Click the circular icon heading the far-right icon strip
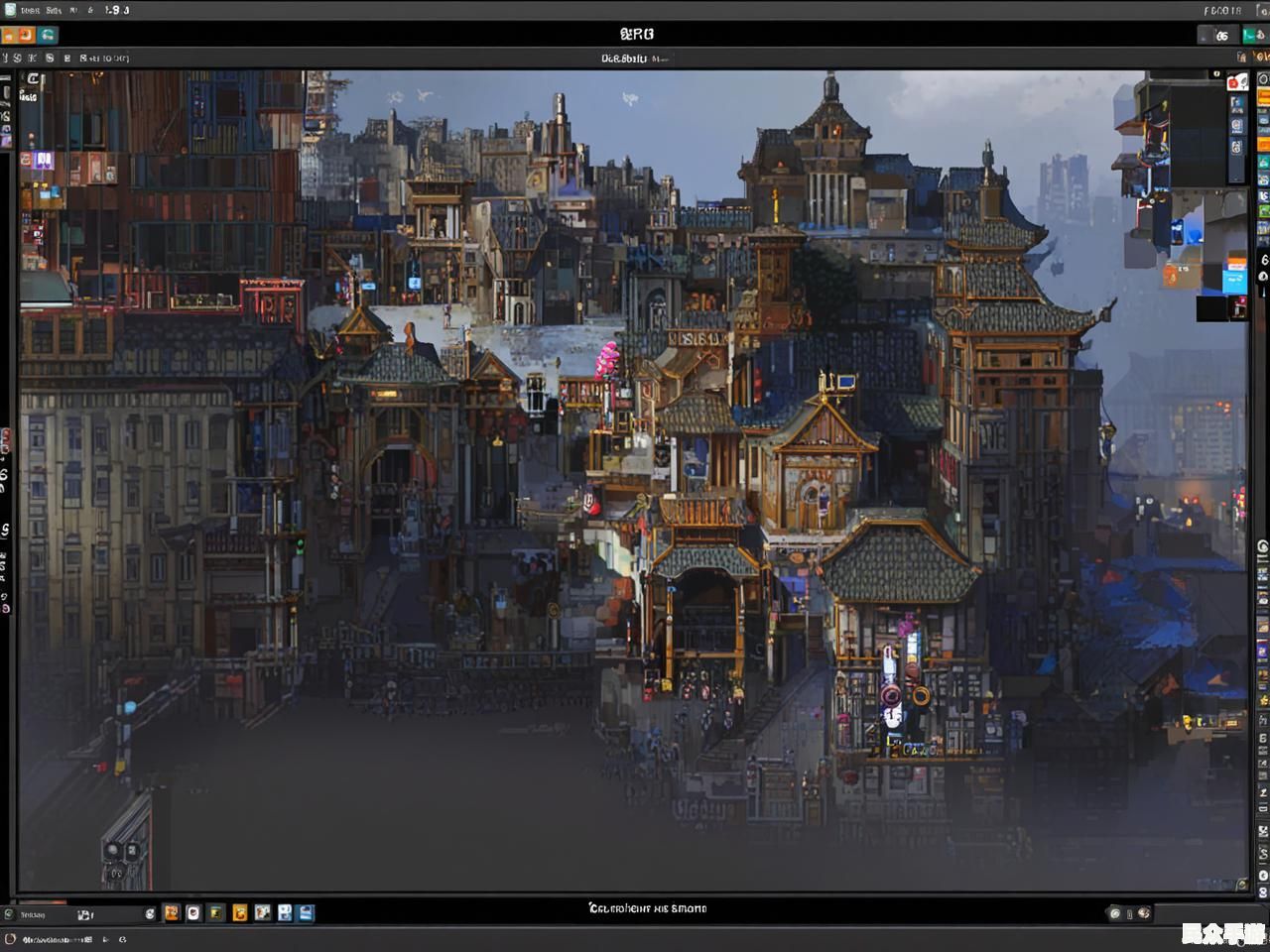 coord(1262,78)
